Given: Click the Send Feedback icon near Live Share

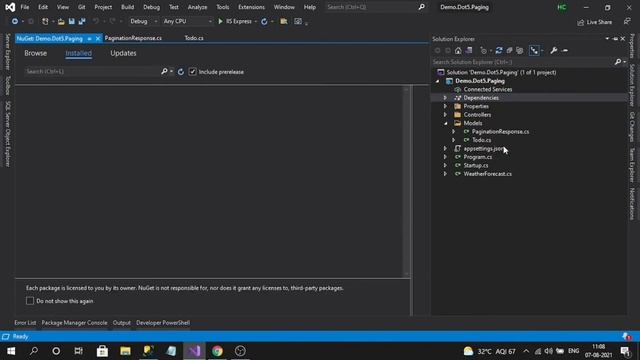Looking at the screenshot, I should (x=627, y=22).
